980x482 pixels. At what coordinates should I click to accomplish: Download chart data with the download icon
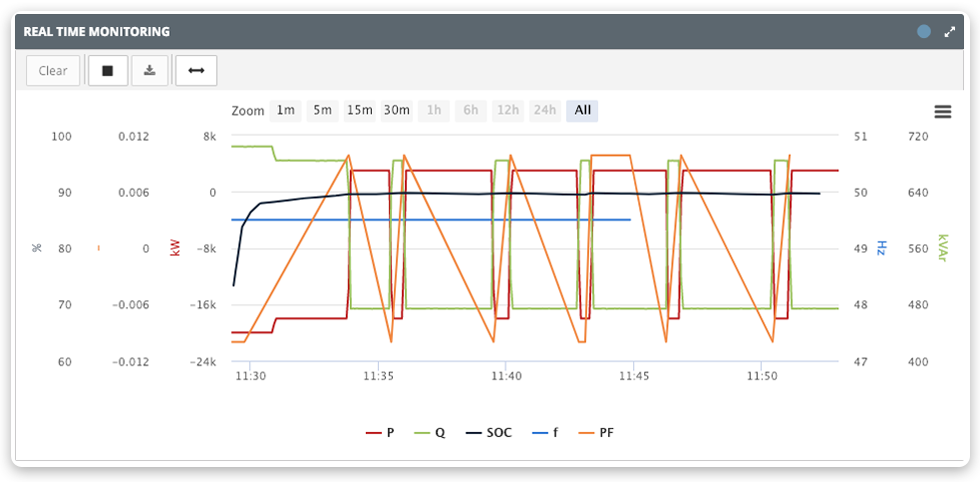pos(149,71)
